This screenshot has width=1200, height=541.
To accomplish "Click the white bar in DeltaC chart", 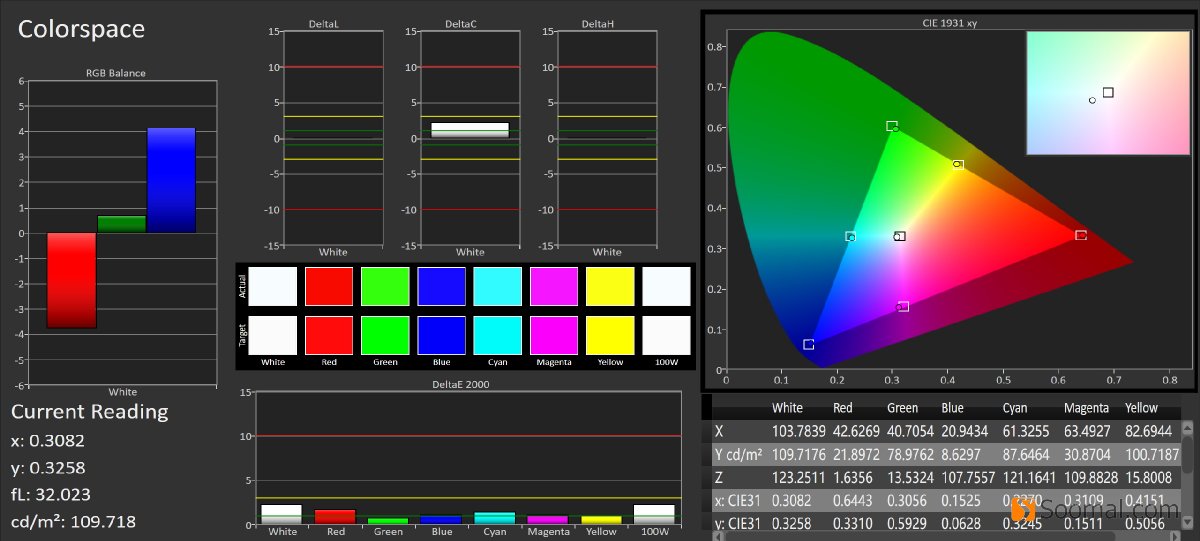I will (470, 129).
